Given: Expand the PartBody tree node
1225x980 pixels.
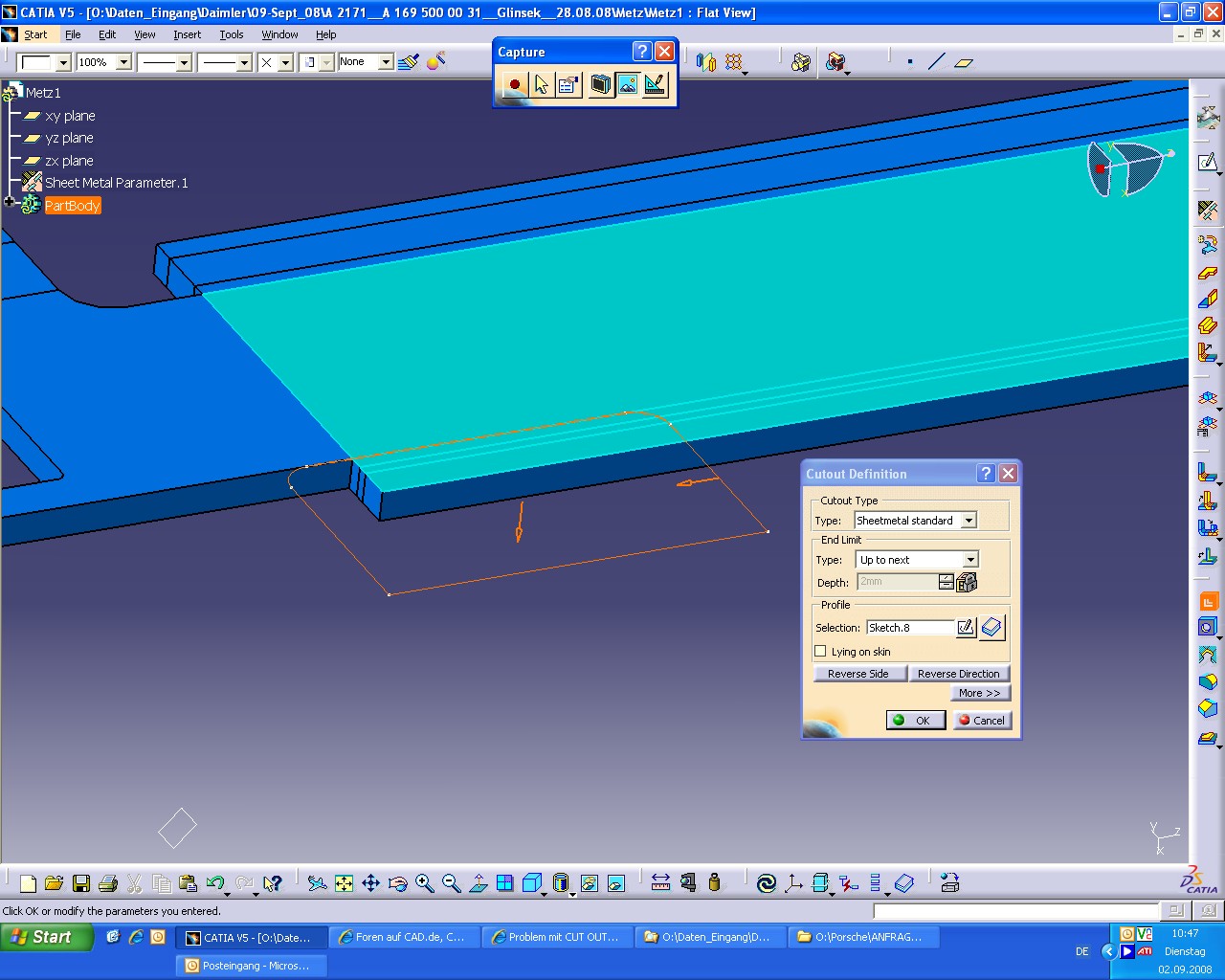Looking at the screenshot, I should tap(10, 203).
